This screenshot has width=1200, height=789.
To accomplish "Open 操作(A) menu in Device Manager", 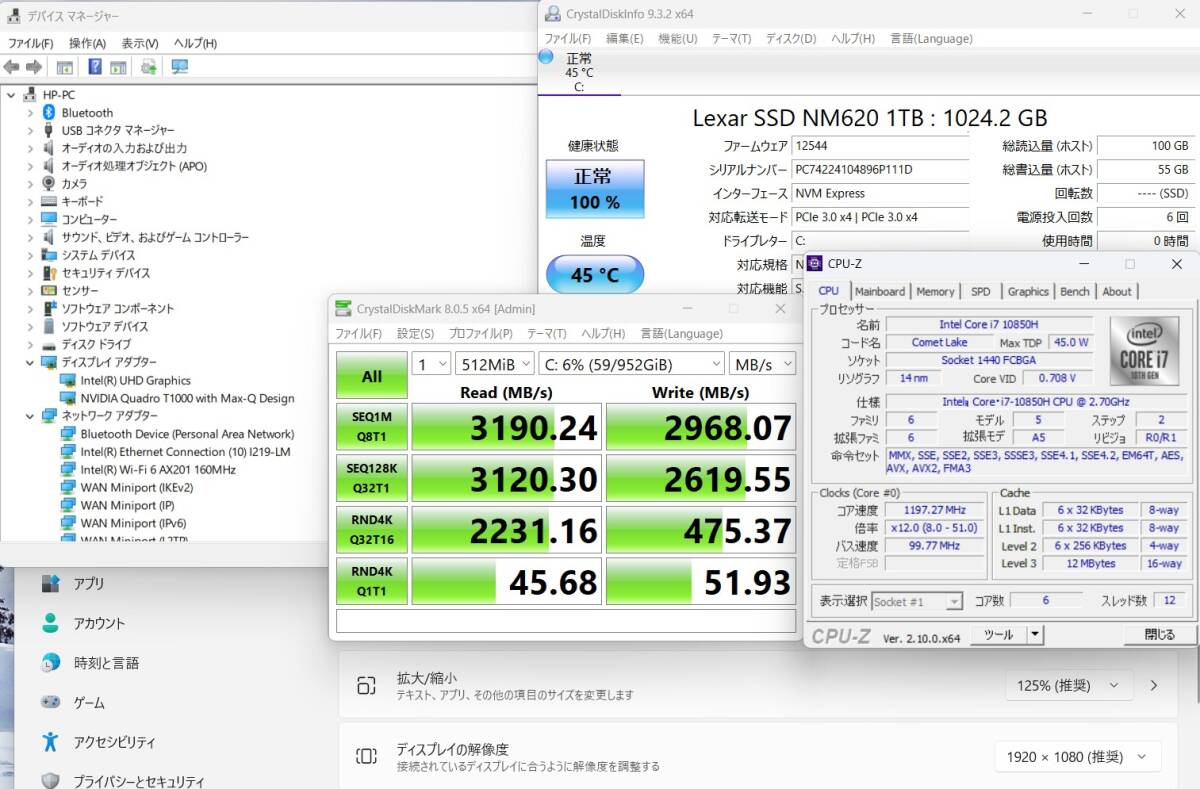I will (x=87, y=43).
